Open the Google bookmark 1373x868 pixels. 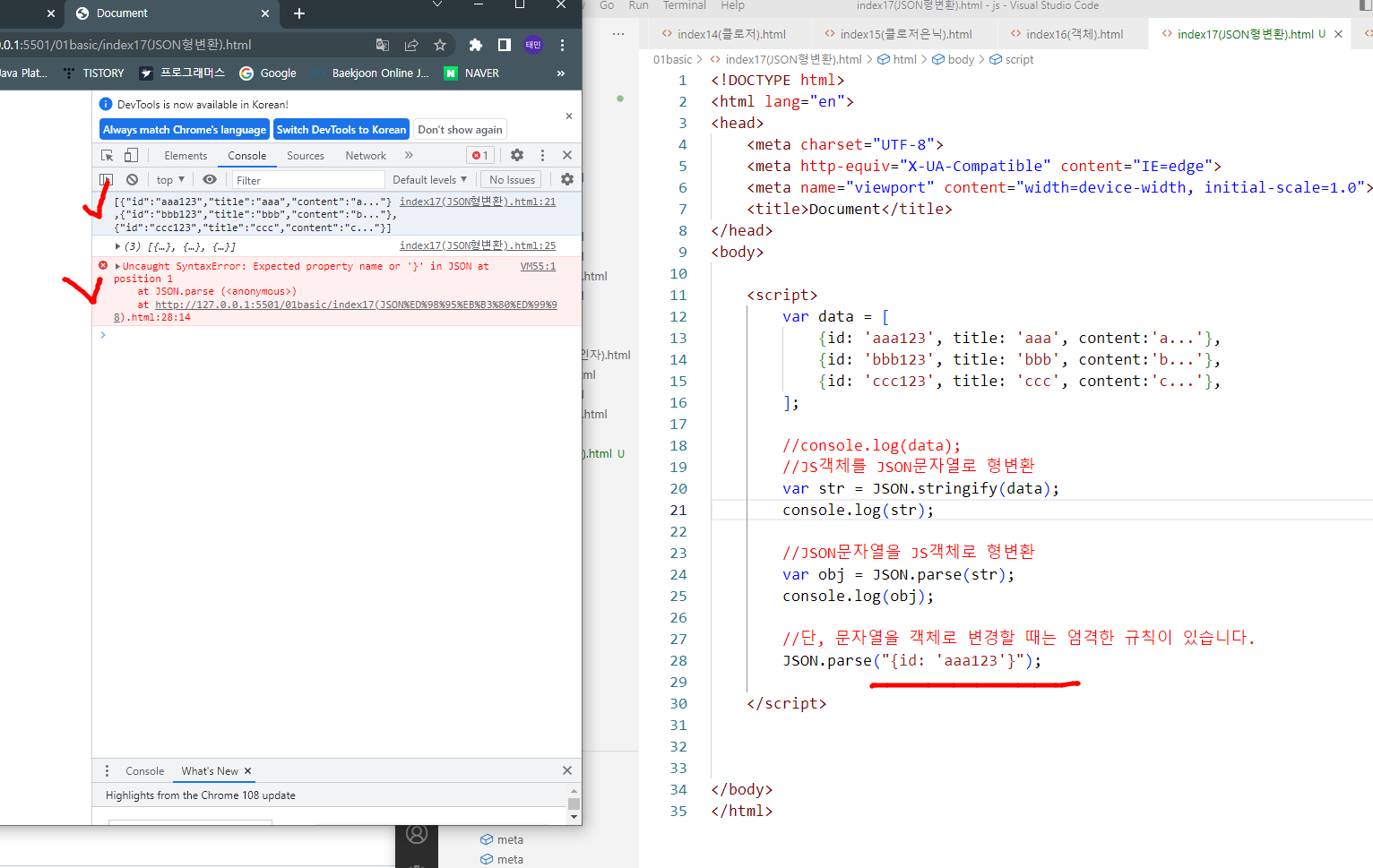[x=268, y=73]
